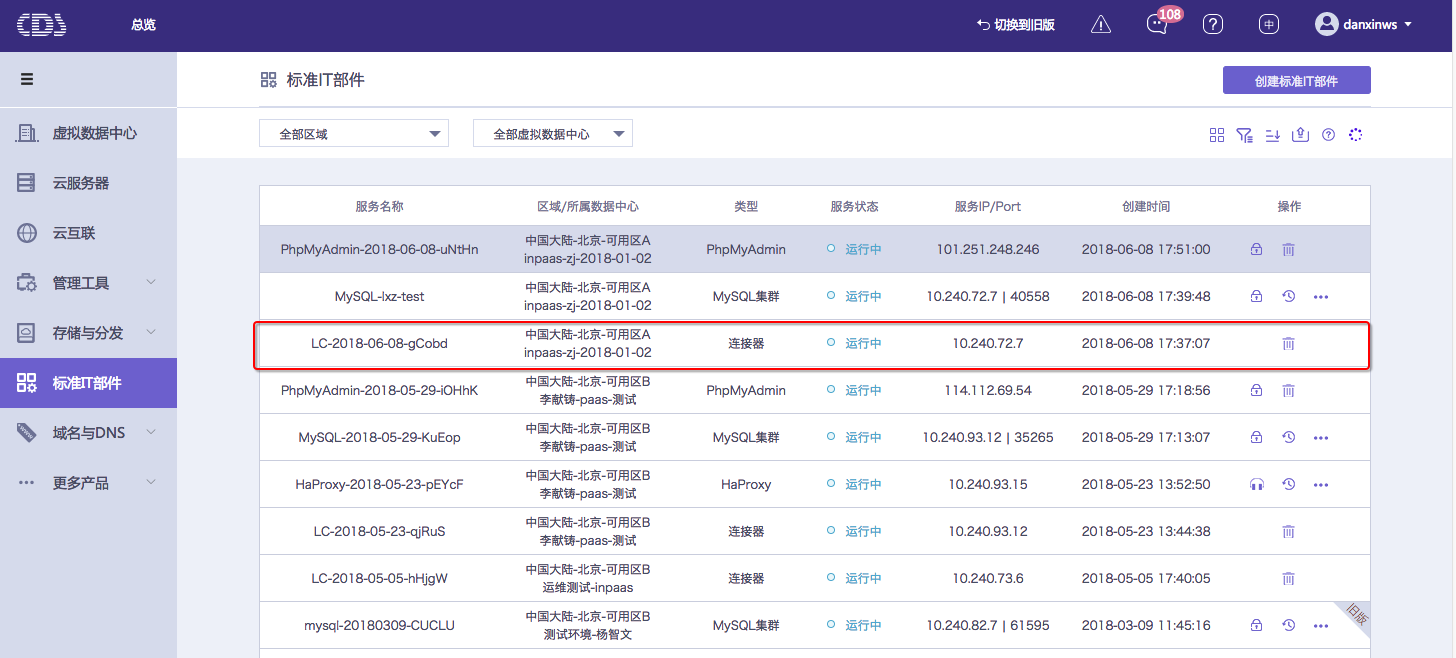This screenshot has height=658, width=1456.
Task: Click the 标准IT部件 page title
Action: pos(325,80)
